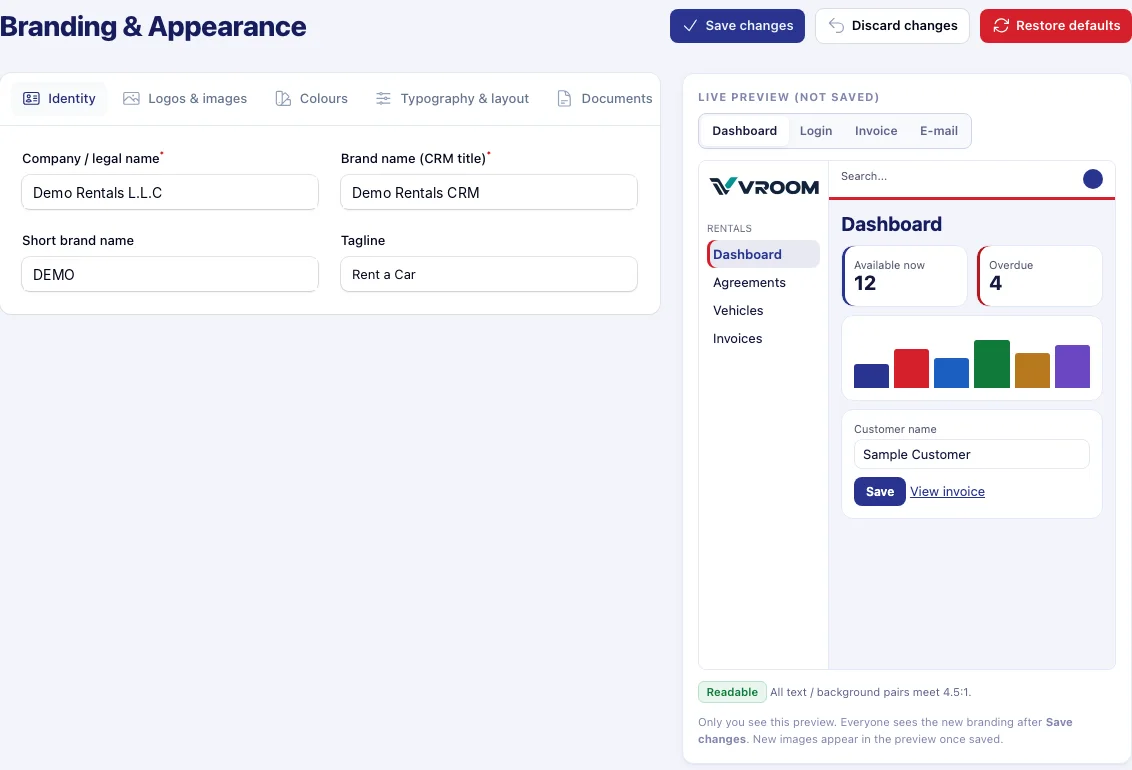Click the round user avatar in preview

tap(1092, 179)
